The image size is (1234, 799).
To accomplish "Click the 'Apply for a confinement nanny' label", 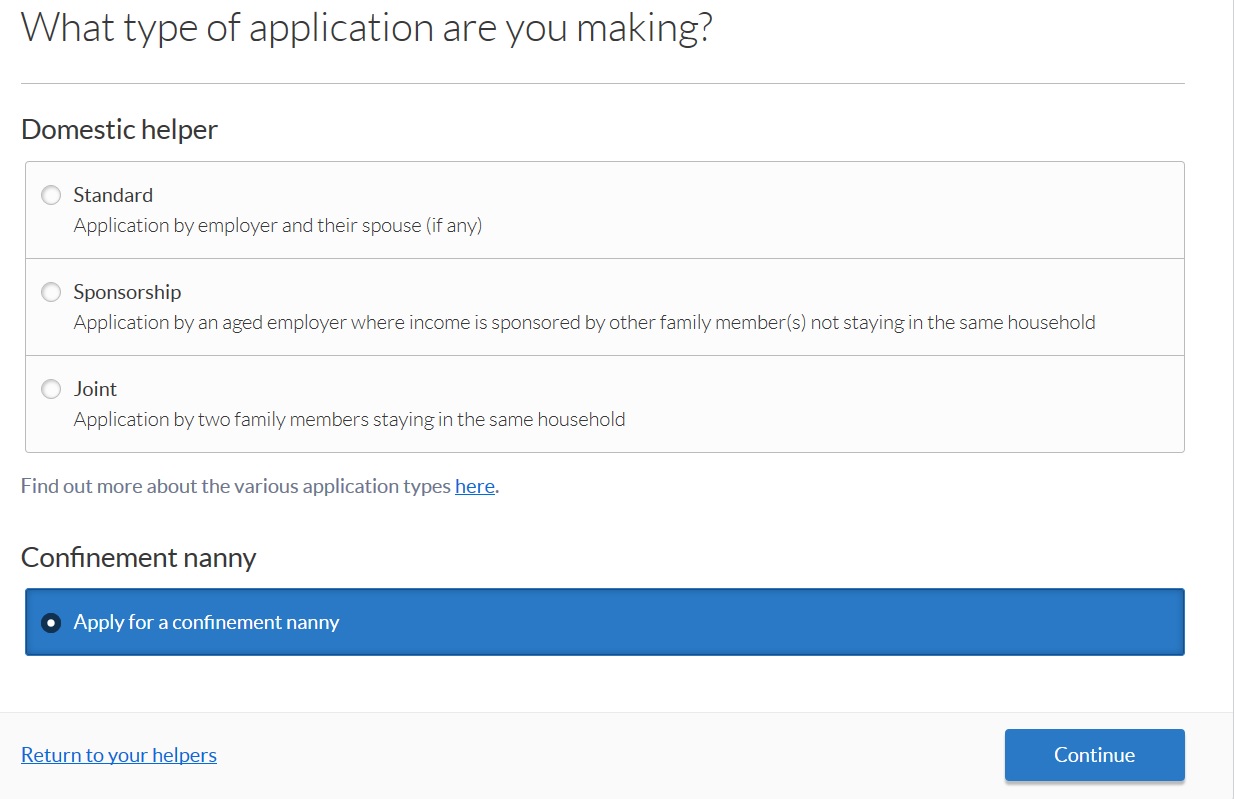I will 206,622.
